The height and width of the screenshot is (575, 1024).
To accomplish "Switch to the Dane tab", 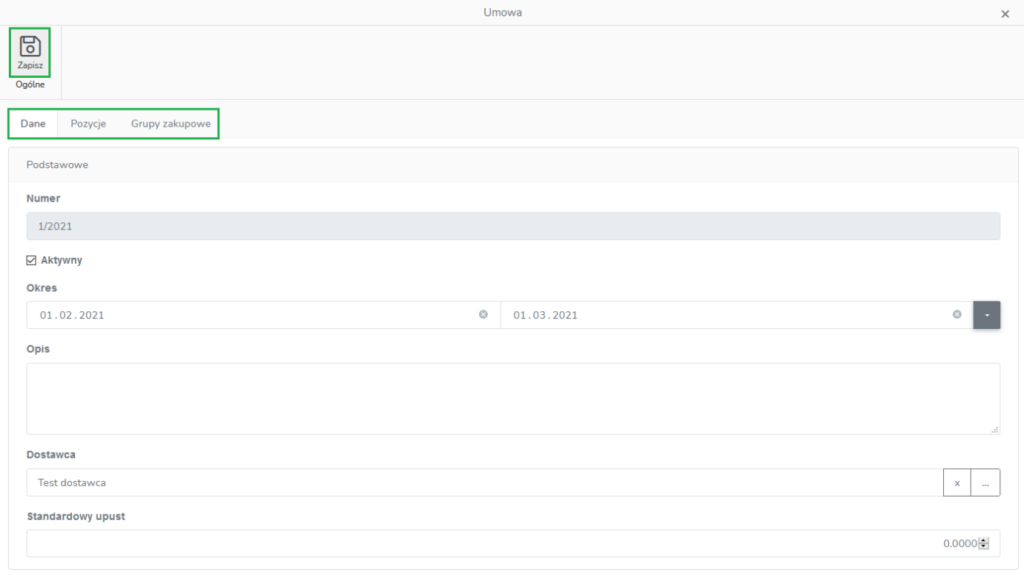I will 33,124.
